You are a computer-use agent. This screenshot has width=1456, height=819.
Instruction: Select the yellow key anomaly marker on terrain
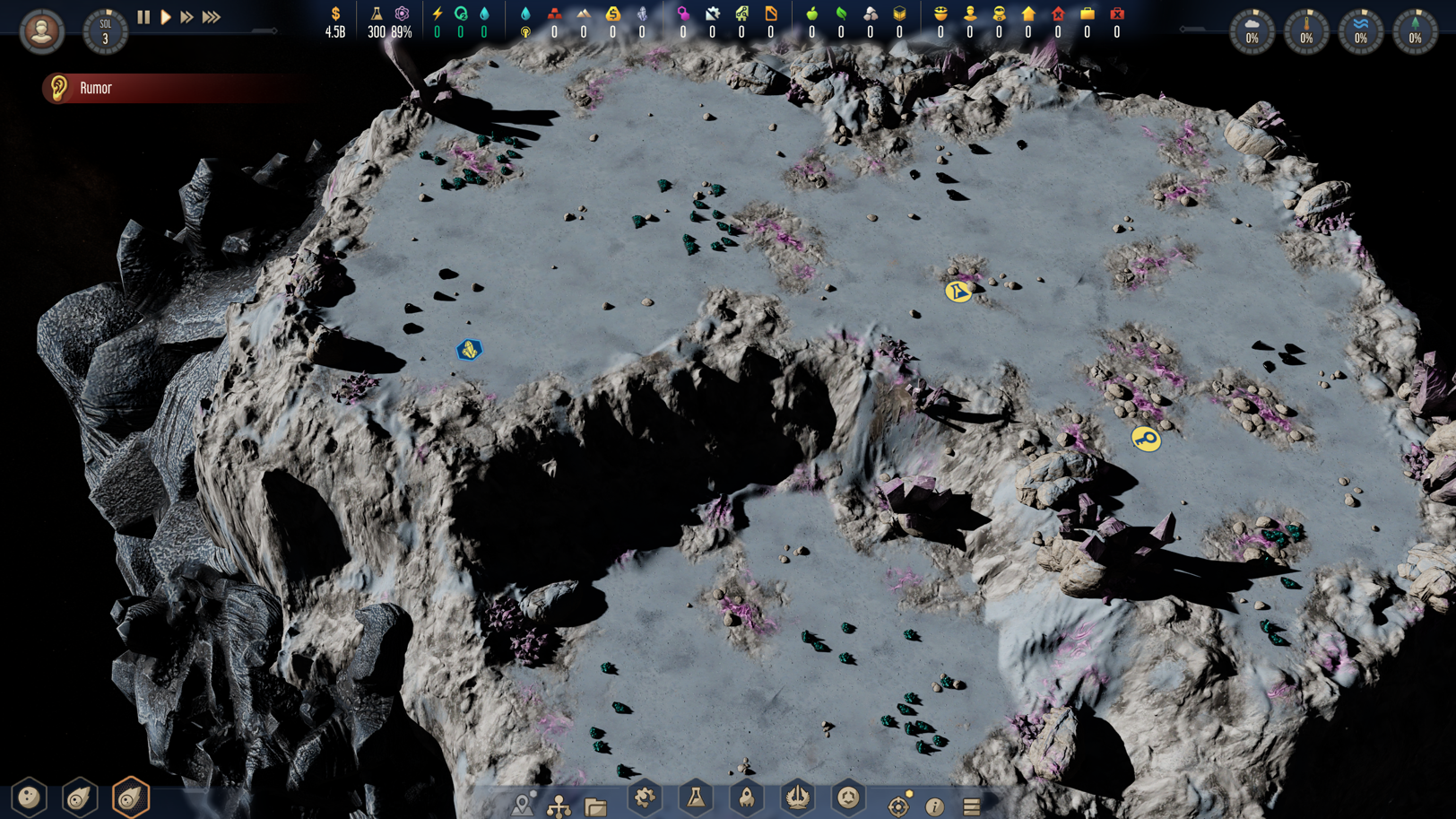click(x=1146, y=439)
